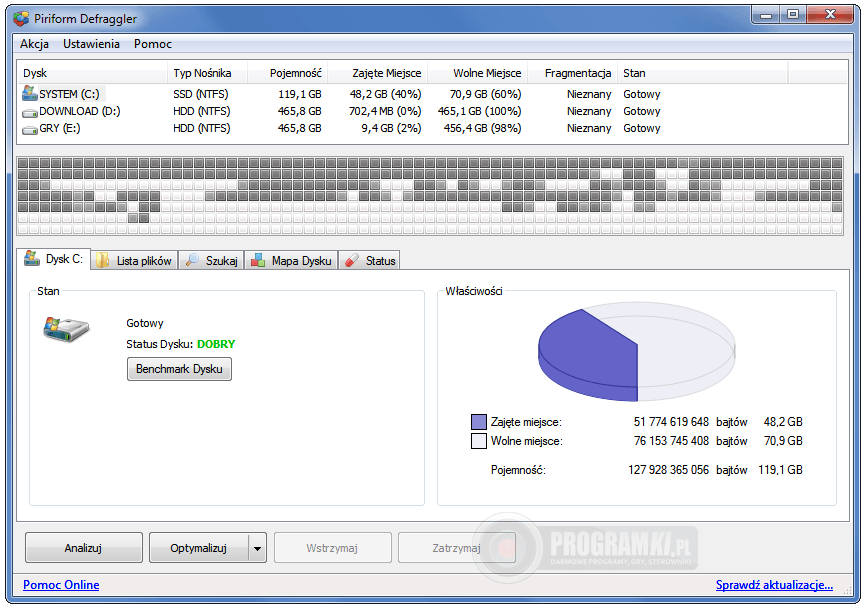Switch to the Lista plików tab
Screen dimensions: 864x605
pos(134,261)
